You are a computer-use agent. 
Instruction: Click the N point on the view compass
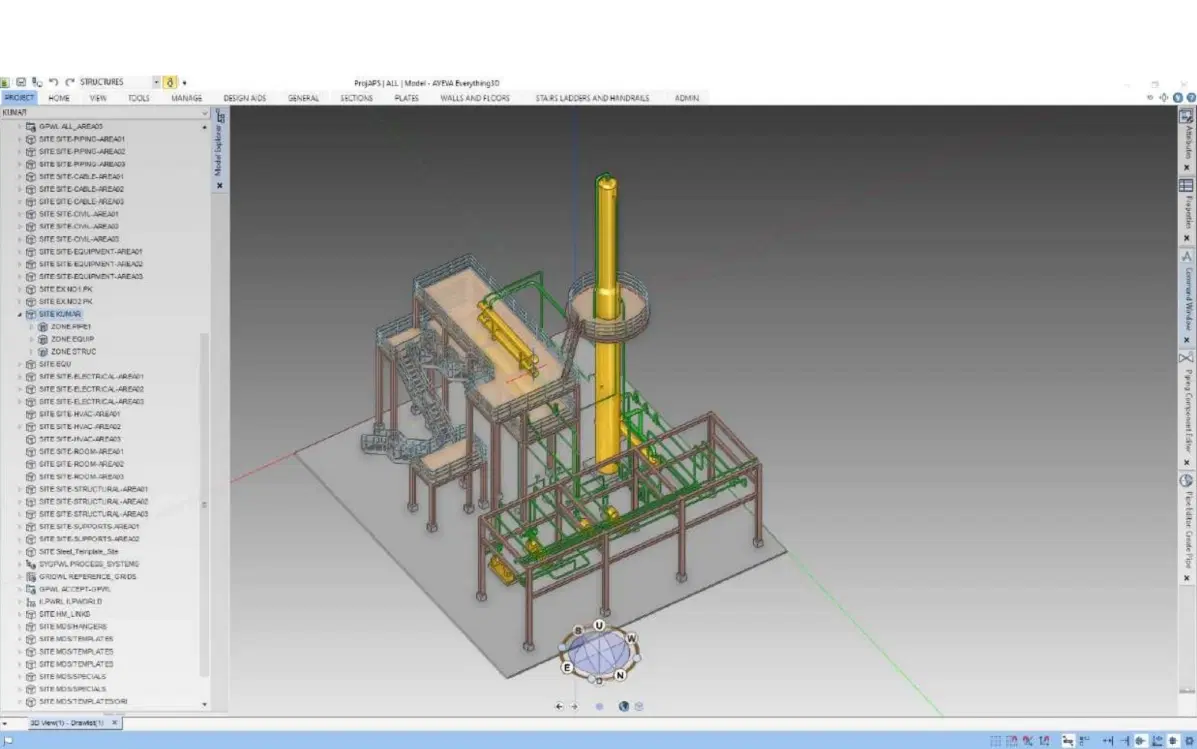pos(620,675)
